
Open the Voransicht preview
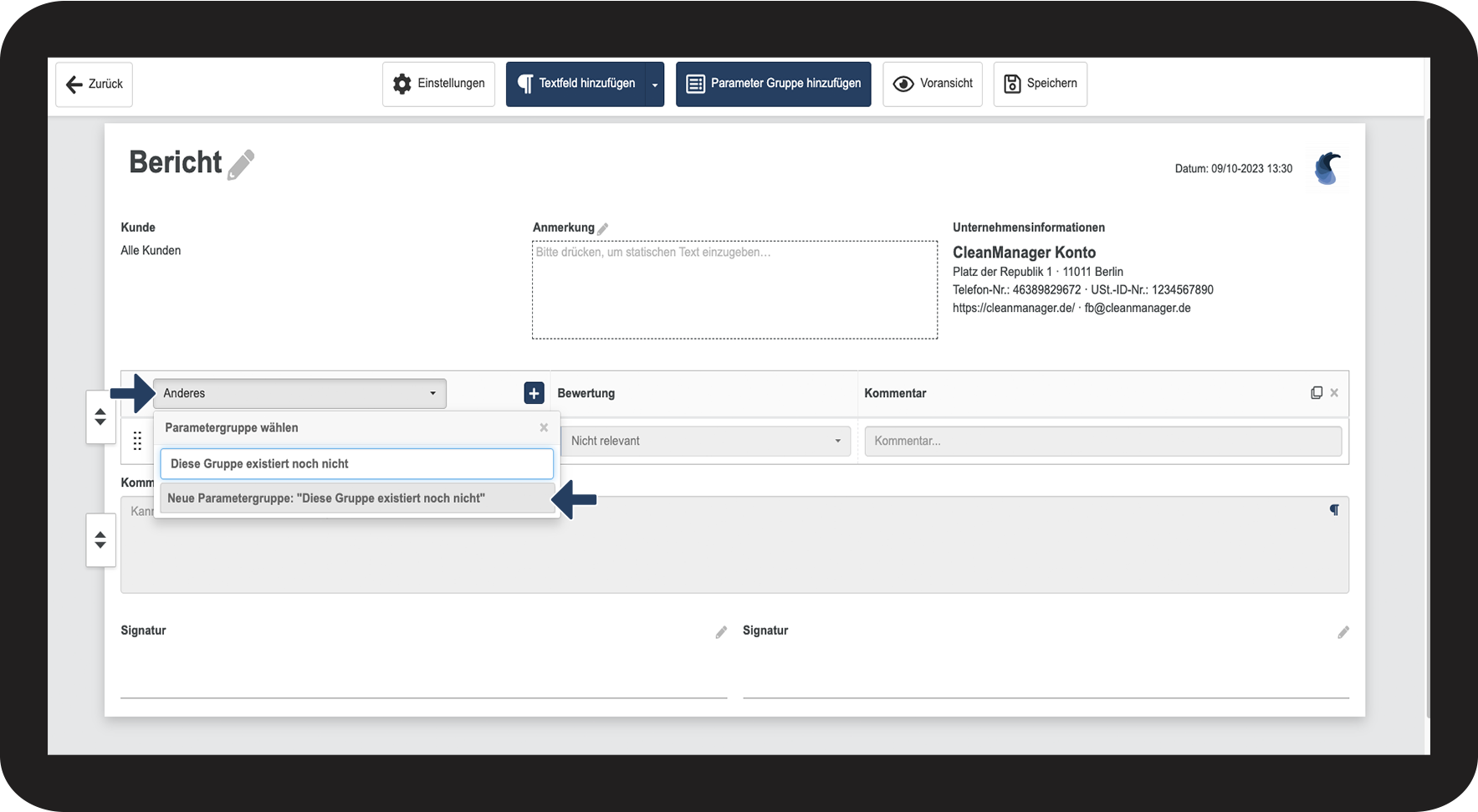[x=933, y=84]
